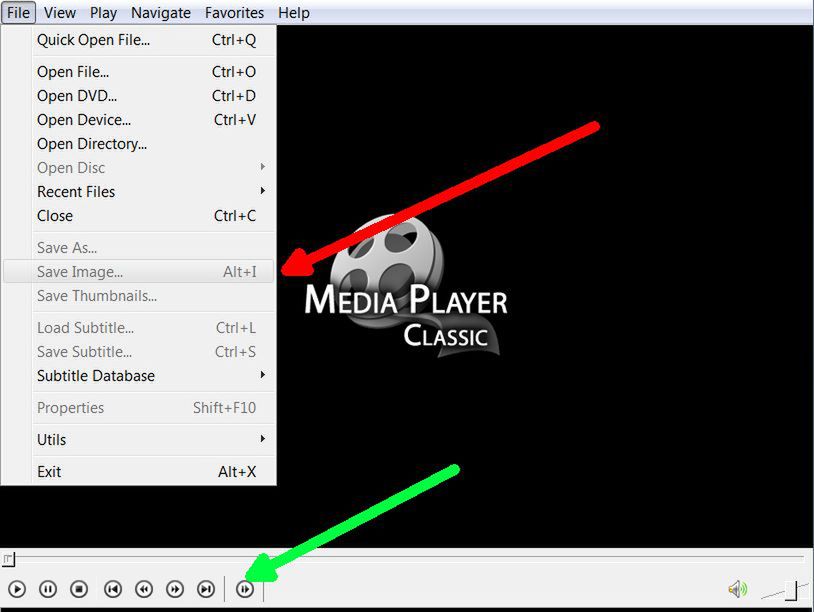Click the Pause playback button
The image size is (814, 612).
pyautogui.click(x=48, y=589)
